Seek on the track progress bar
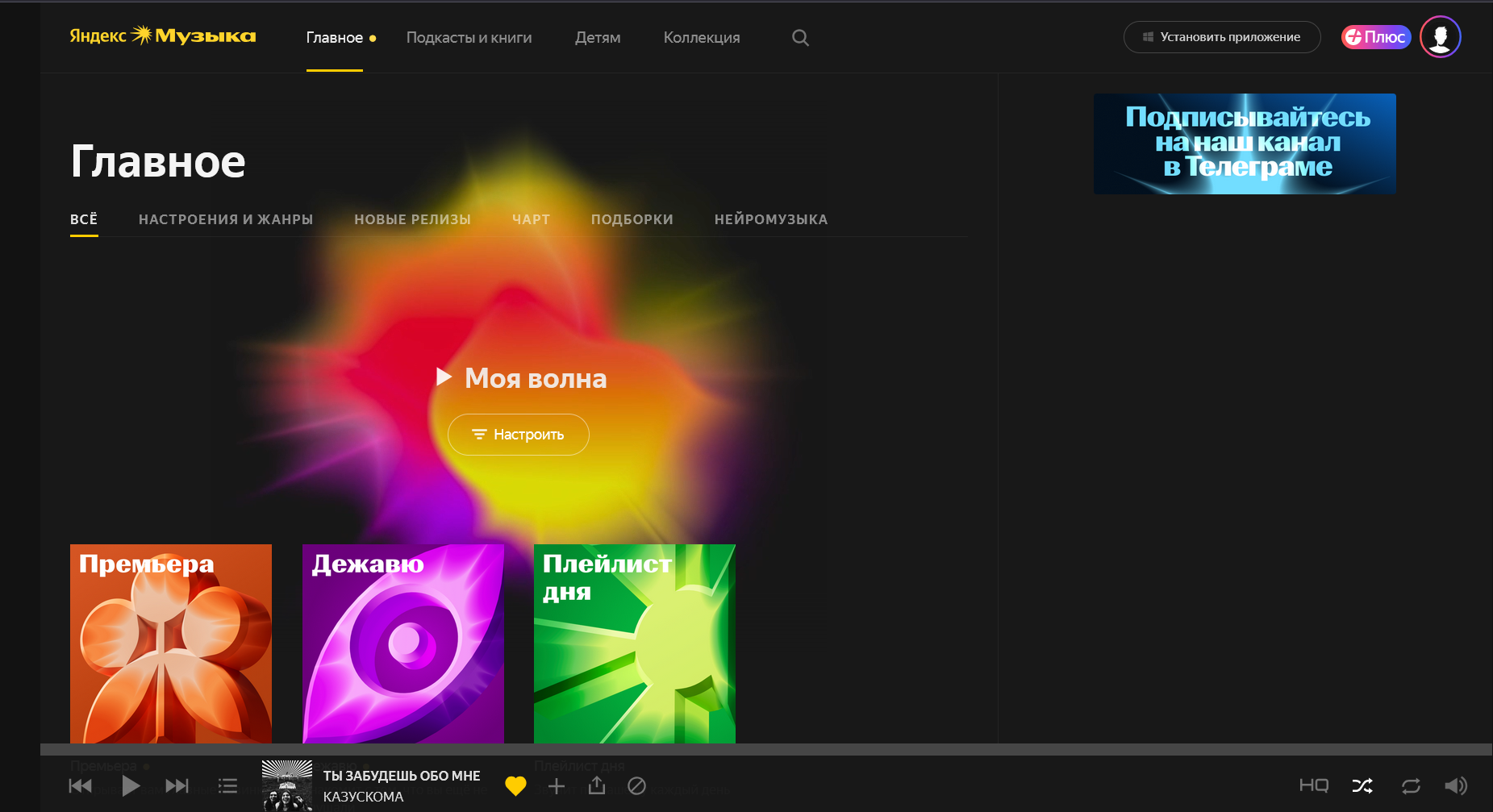The width and height of the screenshot is (1493, 812). 766,749
